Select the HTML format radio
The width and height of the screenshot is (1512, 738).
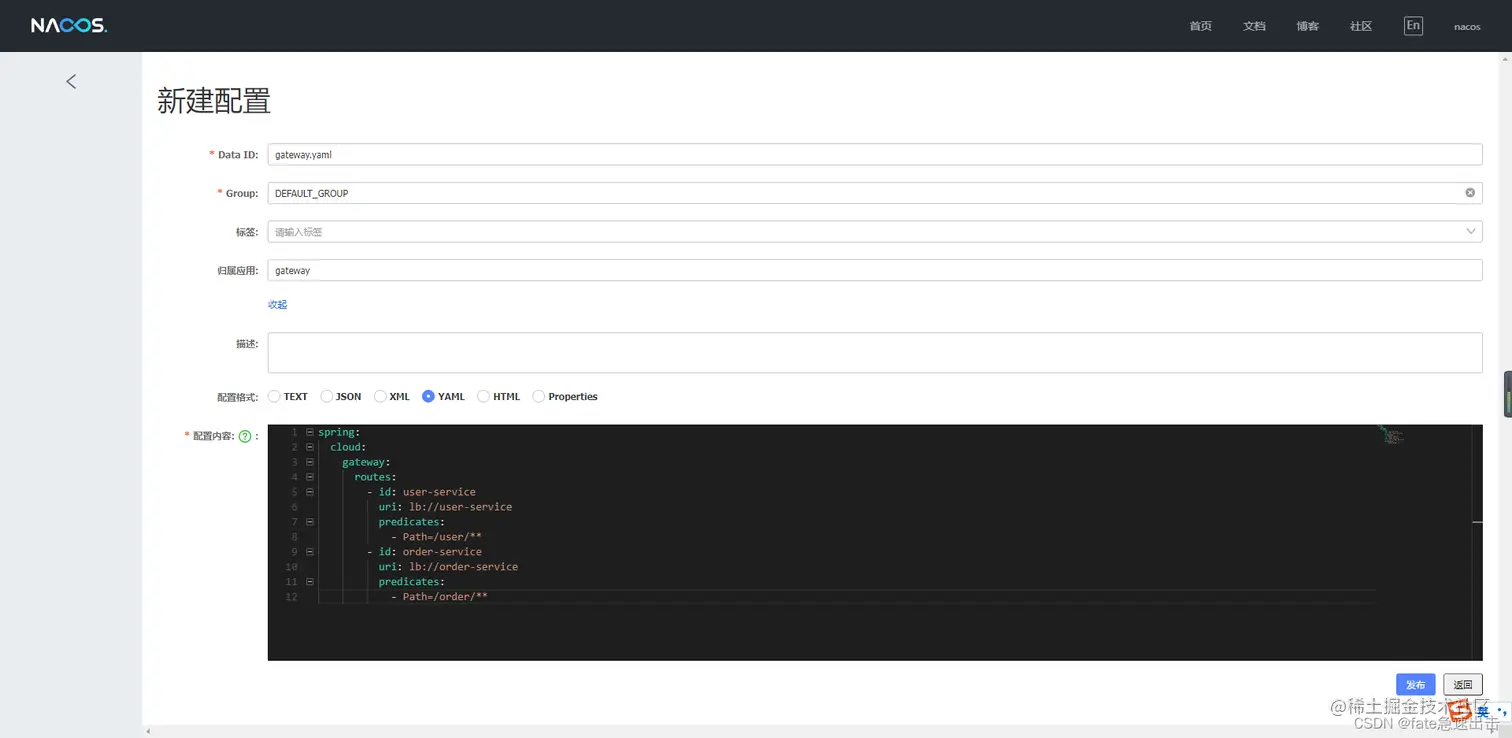(x=484, y=397)
